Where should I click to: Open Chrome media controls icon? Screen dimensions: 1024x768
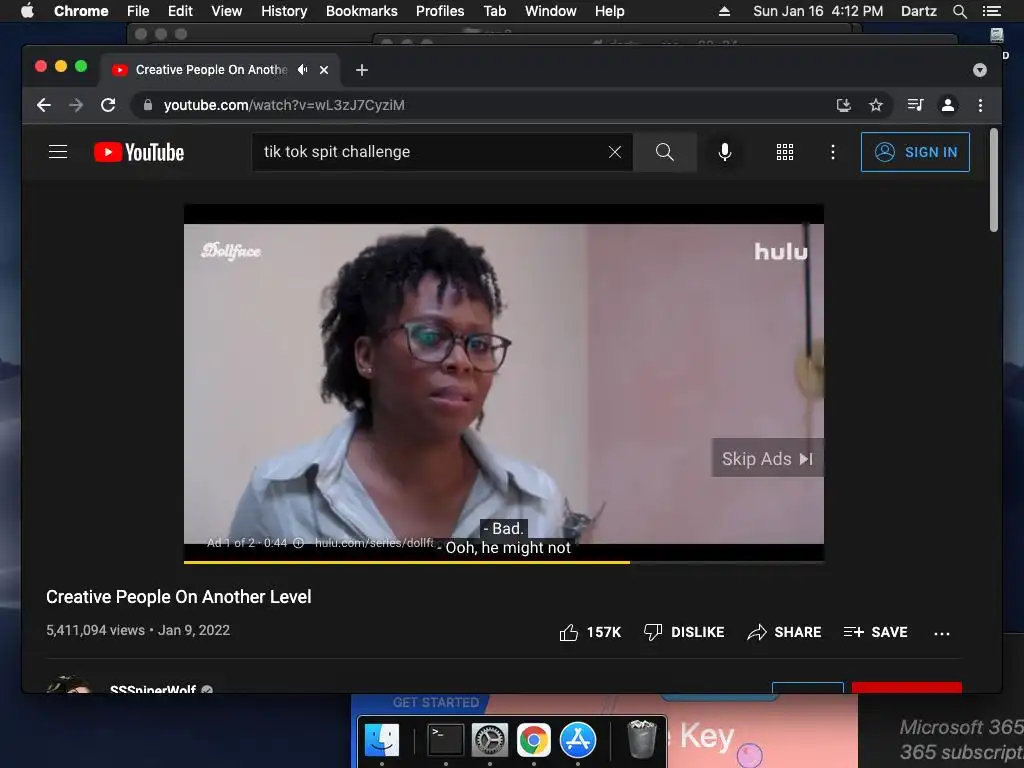pos(915,105)
